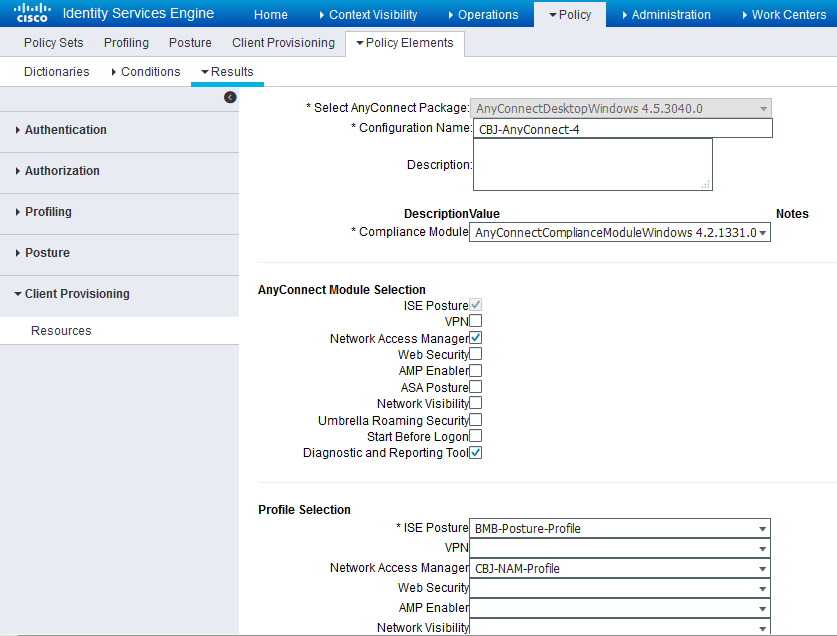Open the ISE Posture profile dropdown arrow
Screen dimensions: 837x636
762,528
